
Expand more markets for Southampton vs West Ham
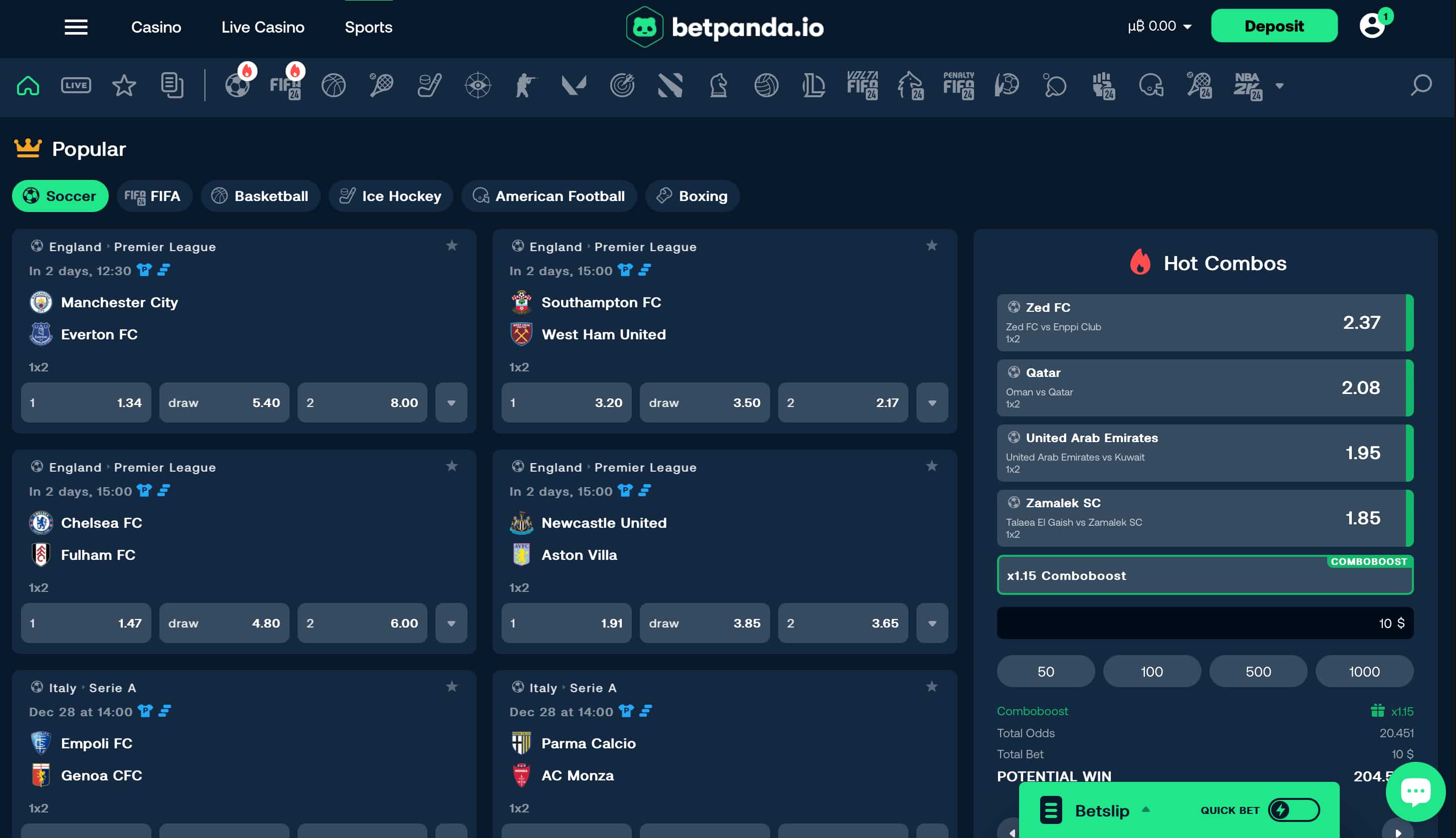(x=932, y=402)
